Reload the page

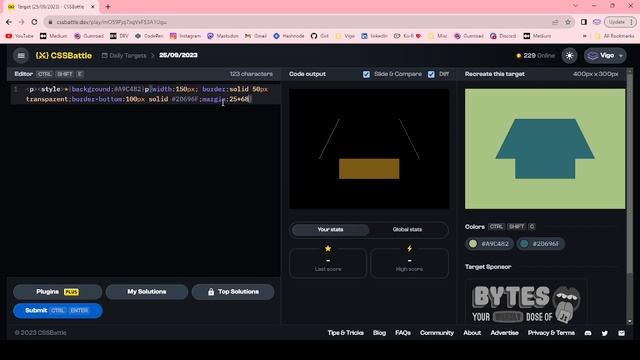pyautogui.click(x=34, y=22)
